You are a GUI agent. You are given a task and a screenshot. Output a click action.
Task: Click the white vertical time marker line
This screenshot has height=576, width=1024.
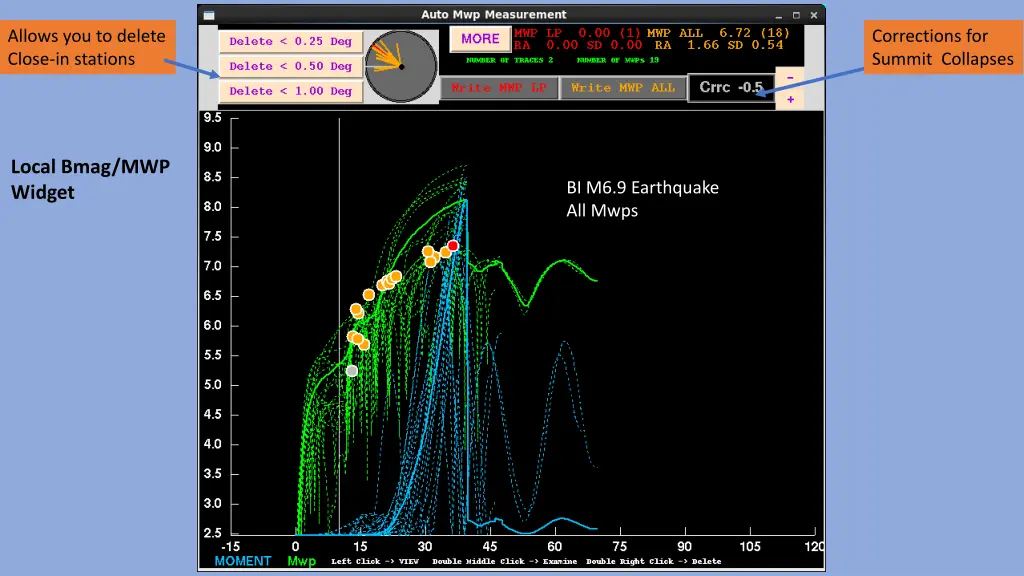tap(339, 300)
